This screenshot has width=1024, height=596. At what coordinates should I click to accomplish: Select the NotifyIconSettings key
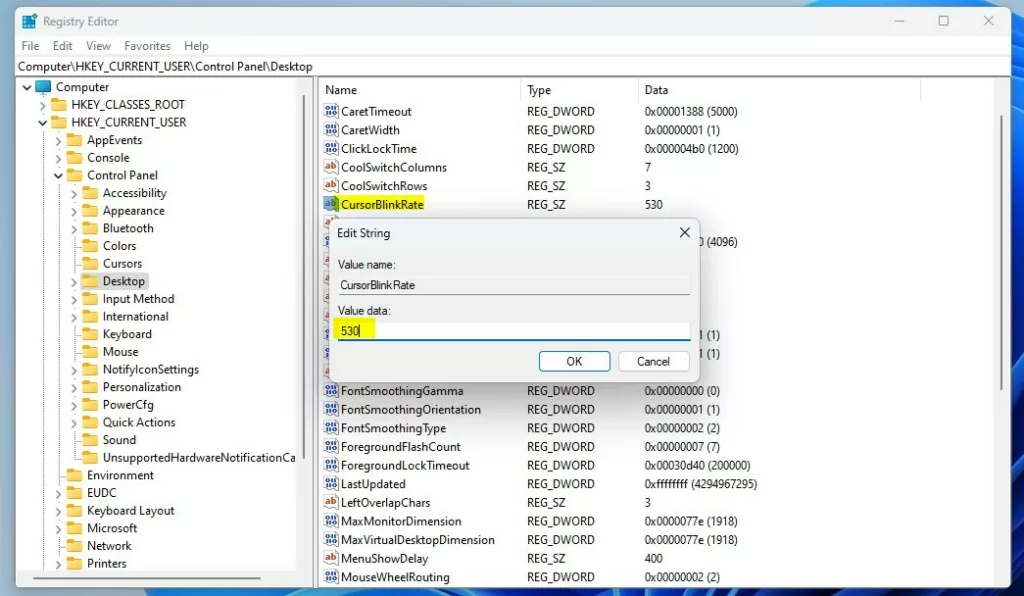click(151, 369)
